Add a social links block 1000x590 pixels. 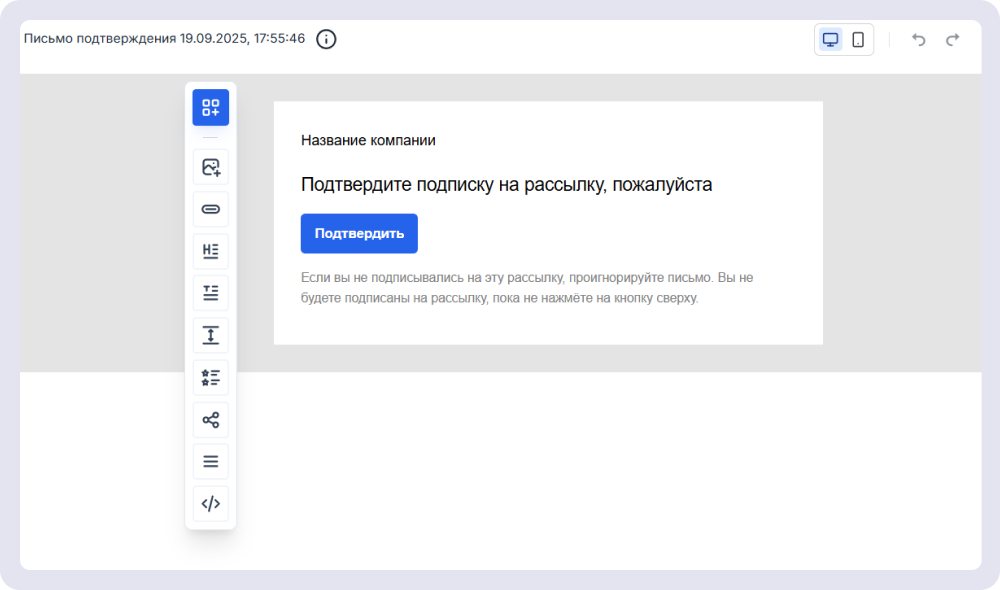[x=210, y=419]
